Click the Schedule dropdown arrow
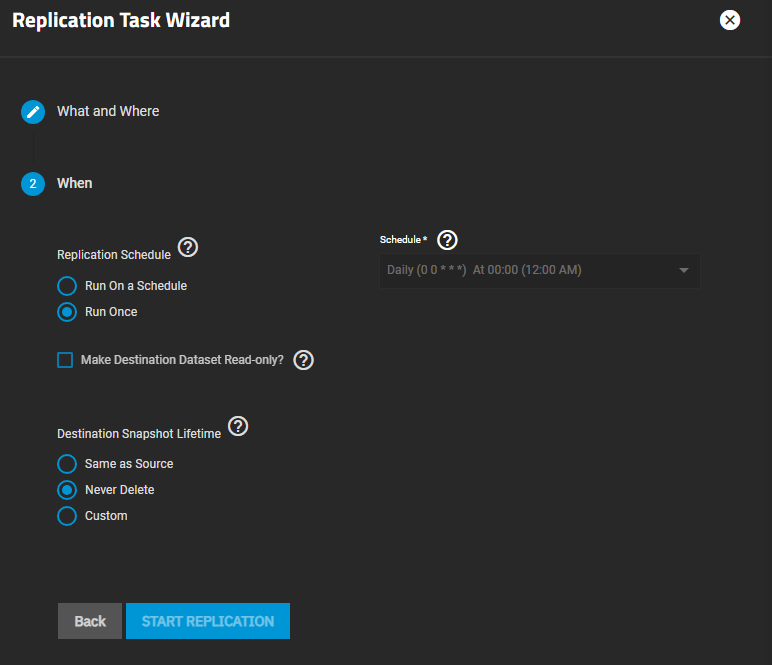The image size is (772, 665). (x=683, y=270)
